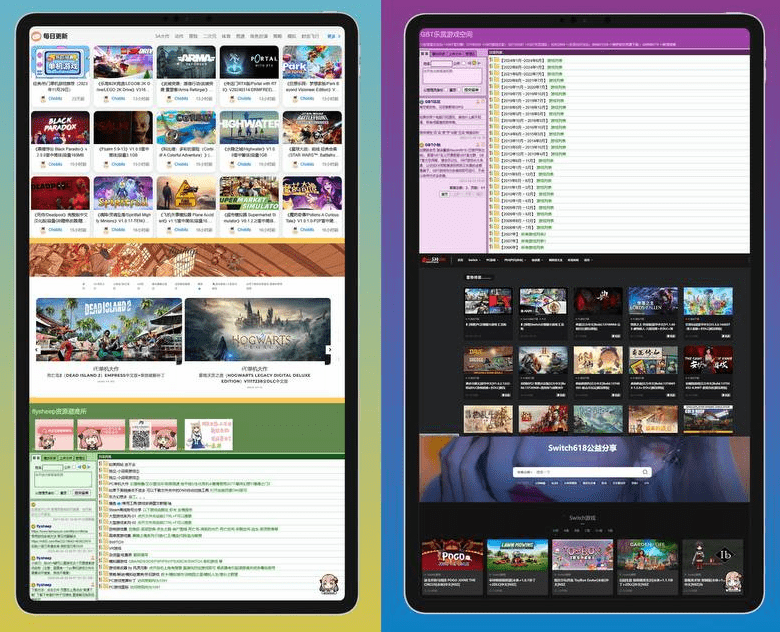Click the Switch618 site logo in the dark navbar
The height and width of the screenshot is (632, 780).
[431, 259]
